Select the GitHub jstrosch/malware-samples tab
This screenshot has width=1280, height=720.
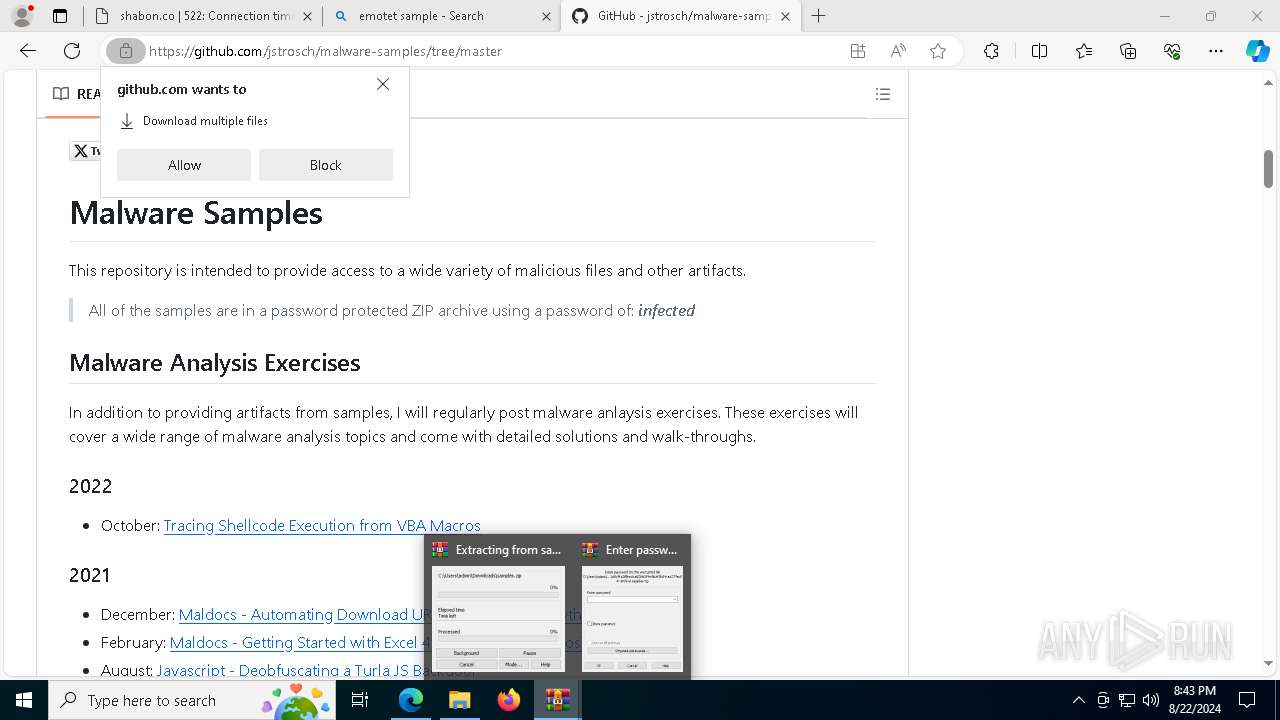point(680,16)
